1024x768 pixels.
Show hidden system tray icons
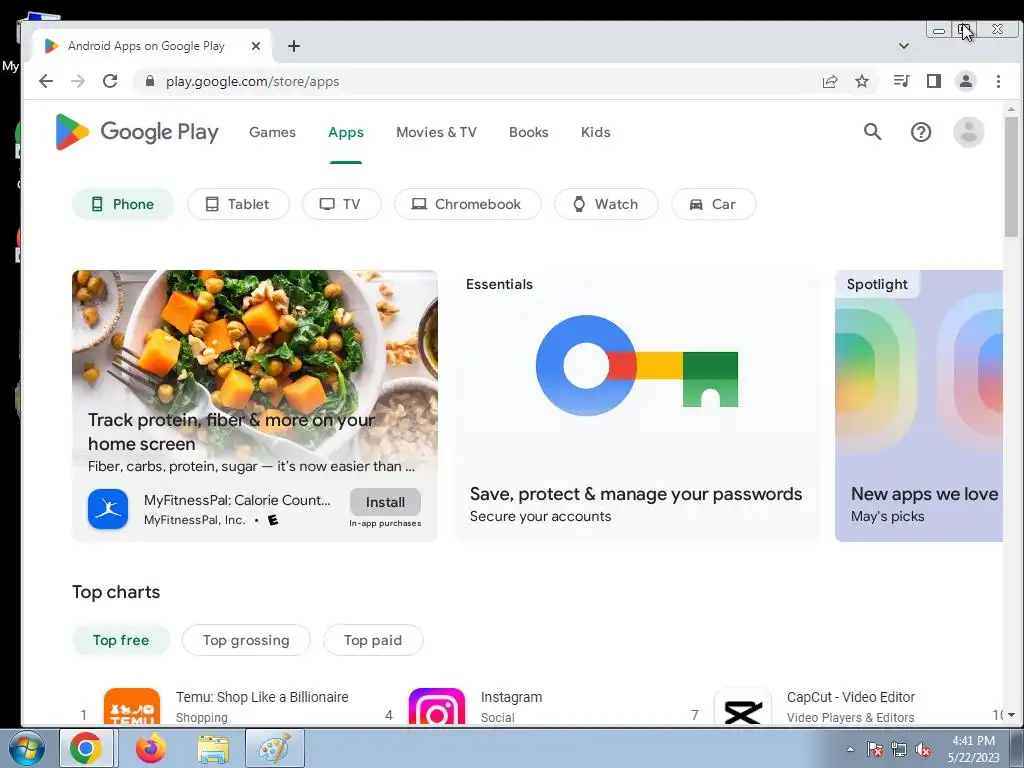coord(850,749)
